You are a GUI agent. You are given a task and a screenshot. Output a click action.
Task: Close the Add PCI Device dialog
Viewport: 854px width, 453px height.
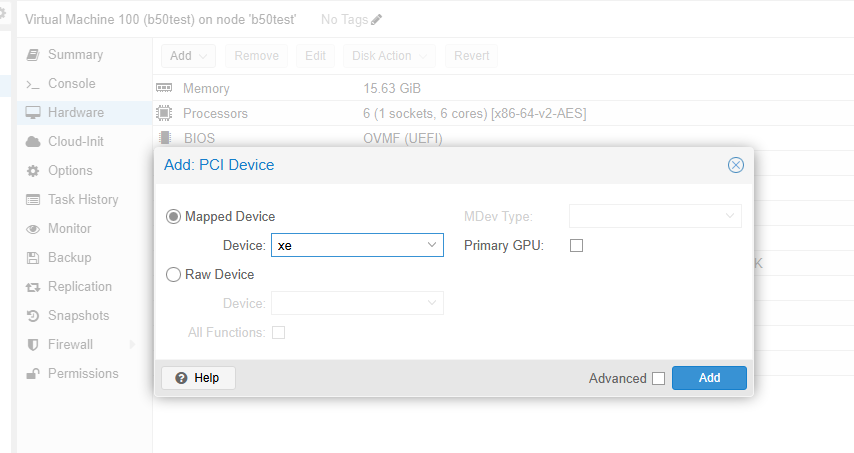(736, 165)
